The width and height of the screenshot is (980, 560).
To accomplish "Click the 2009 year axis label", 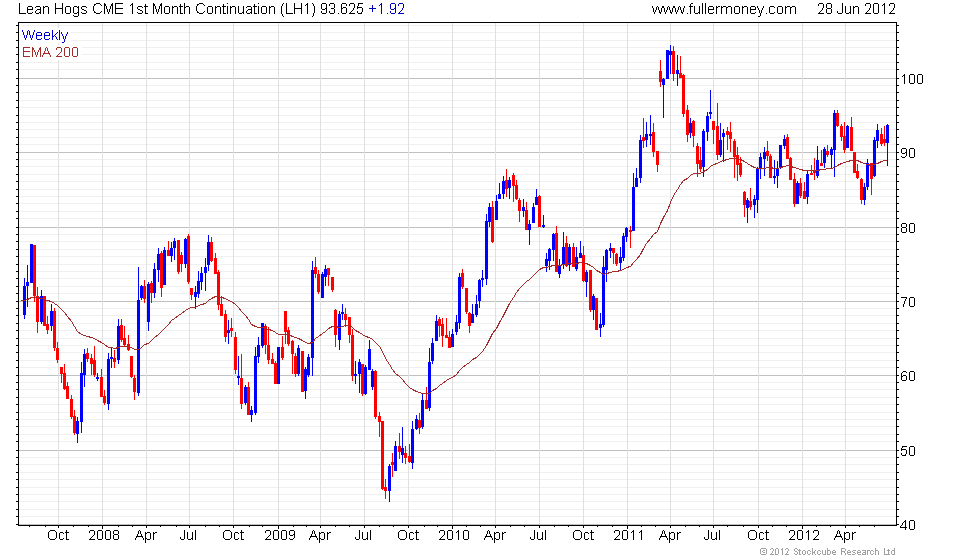I will (x=279, y=536).
